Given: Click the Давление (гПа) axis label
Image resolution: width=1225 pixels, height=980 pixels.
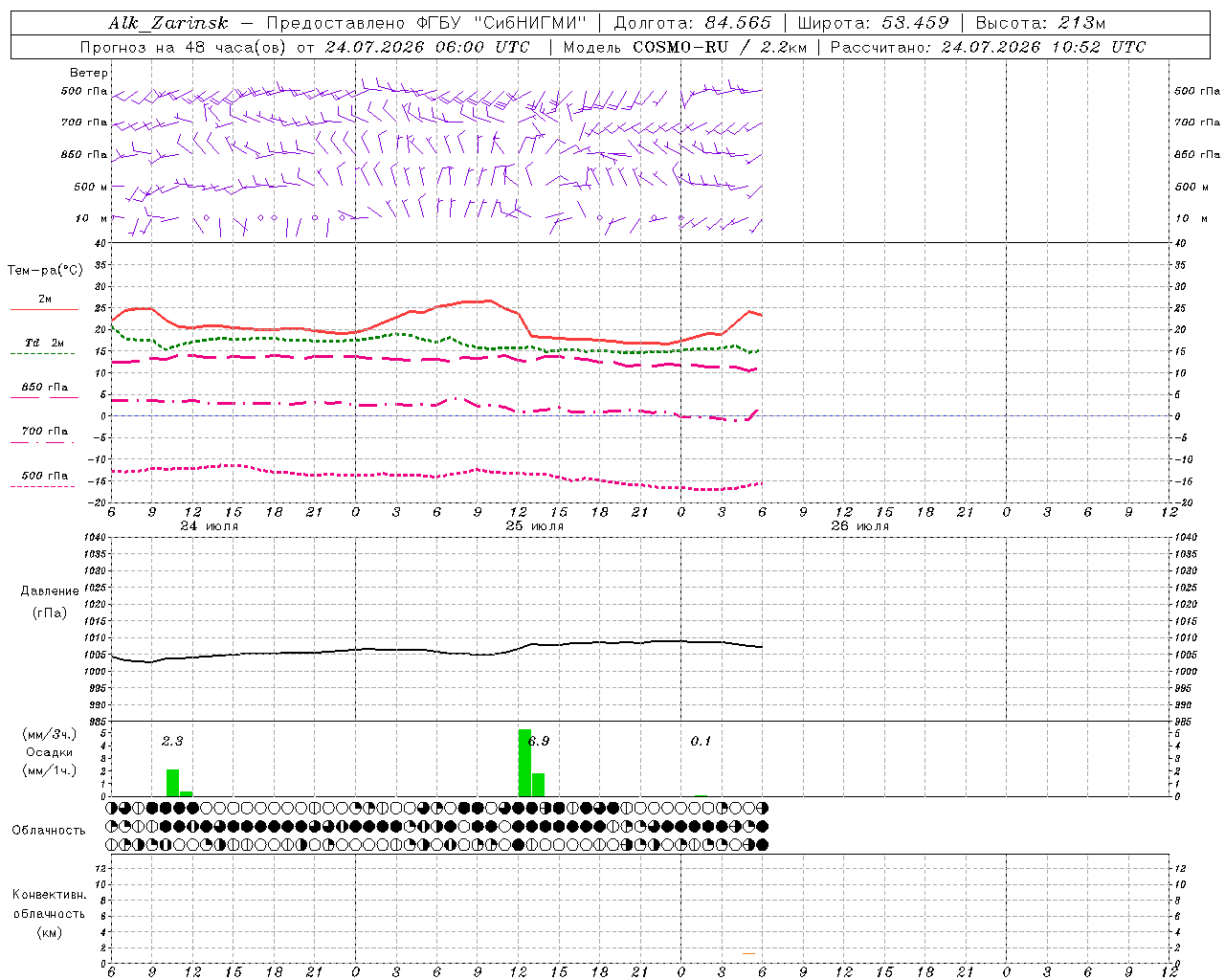Looking at the screenshot, I should [x=50, y=602].
